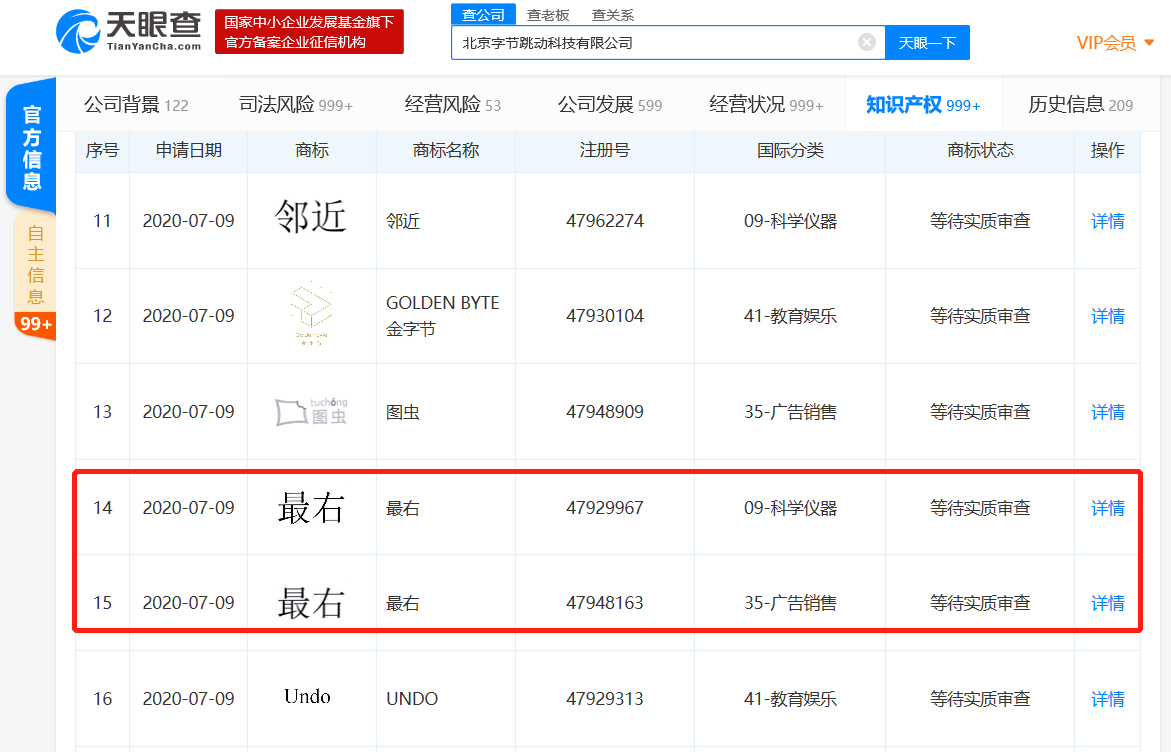Screen dimensions: 1171x752
Task: Click 09-科学仪器 in row 11
Action: coord(790,221)
